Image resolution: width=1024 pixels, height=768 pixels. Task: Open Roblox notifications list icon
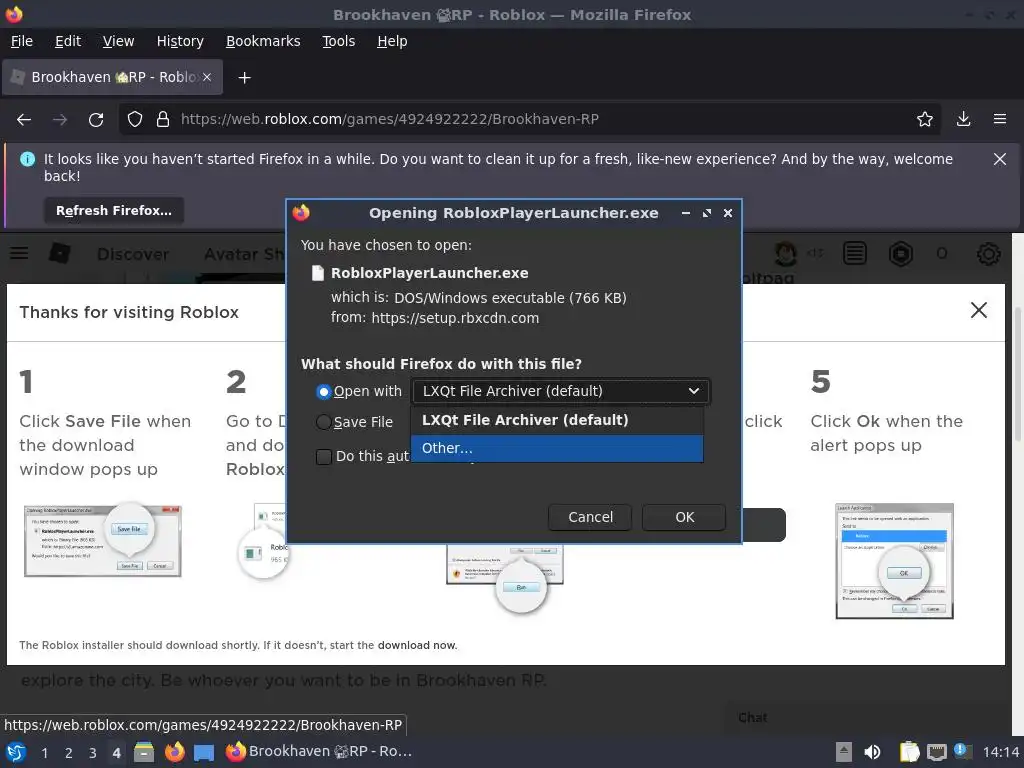click(855, 253)
